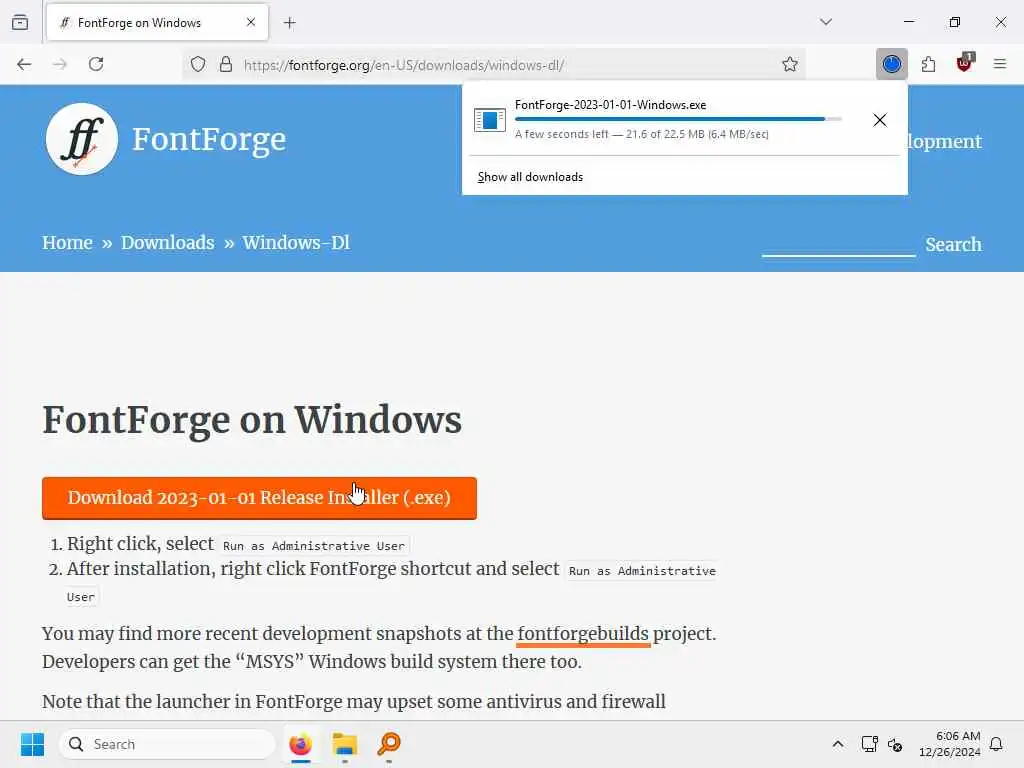The image size is (1024, 768).
Task: View site padlock security information
Action: tap(226, 64)
